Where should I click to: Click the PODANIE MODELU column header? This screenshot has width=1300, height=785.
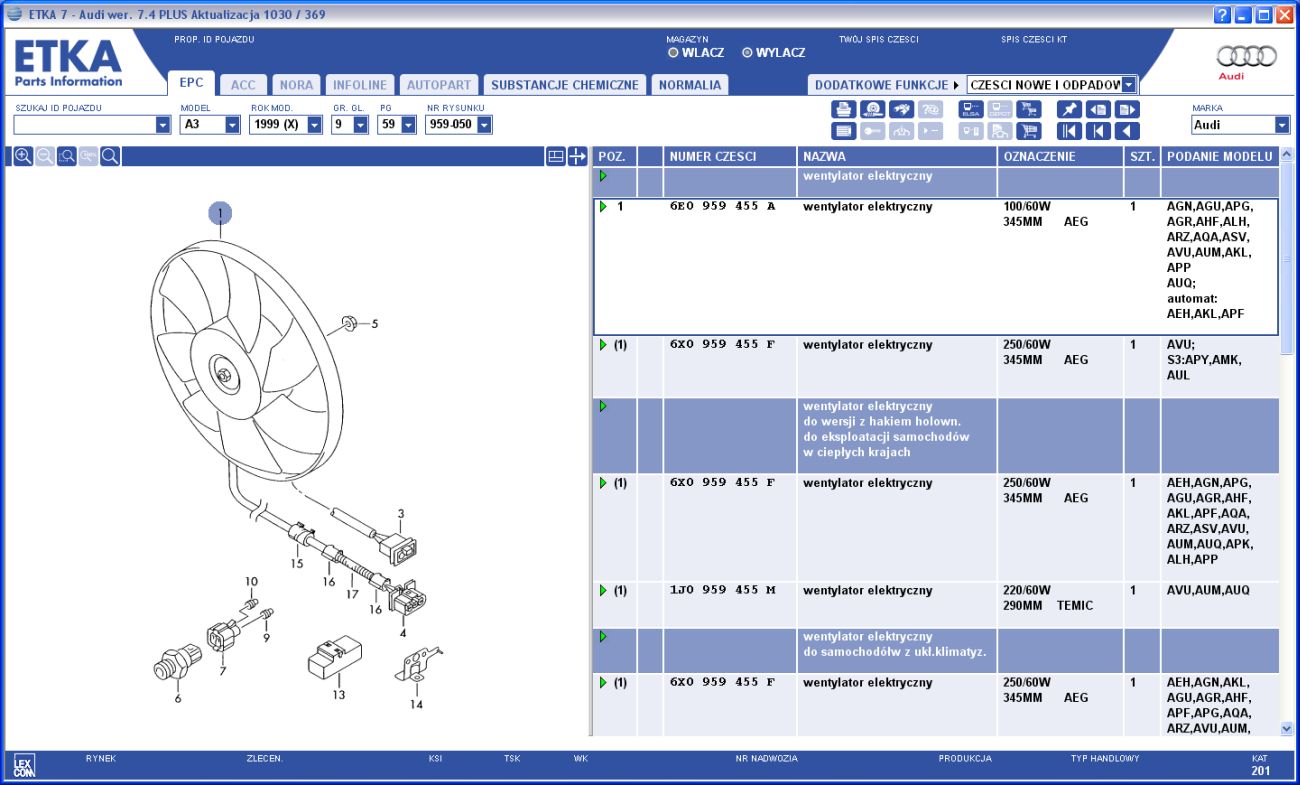[x=1219, y=157]
